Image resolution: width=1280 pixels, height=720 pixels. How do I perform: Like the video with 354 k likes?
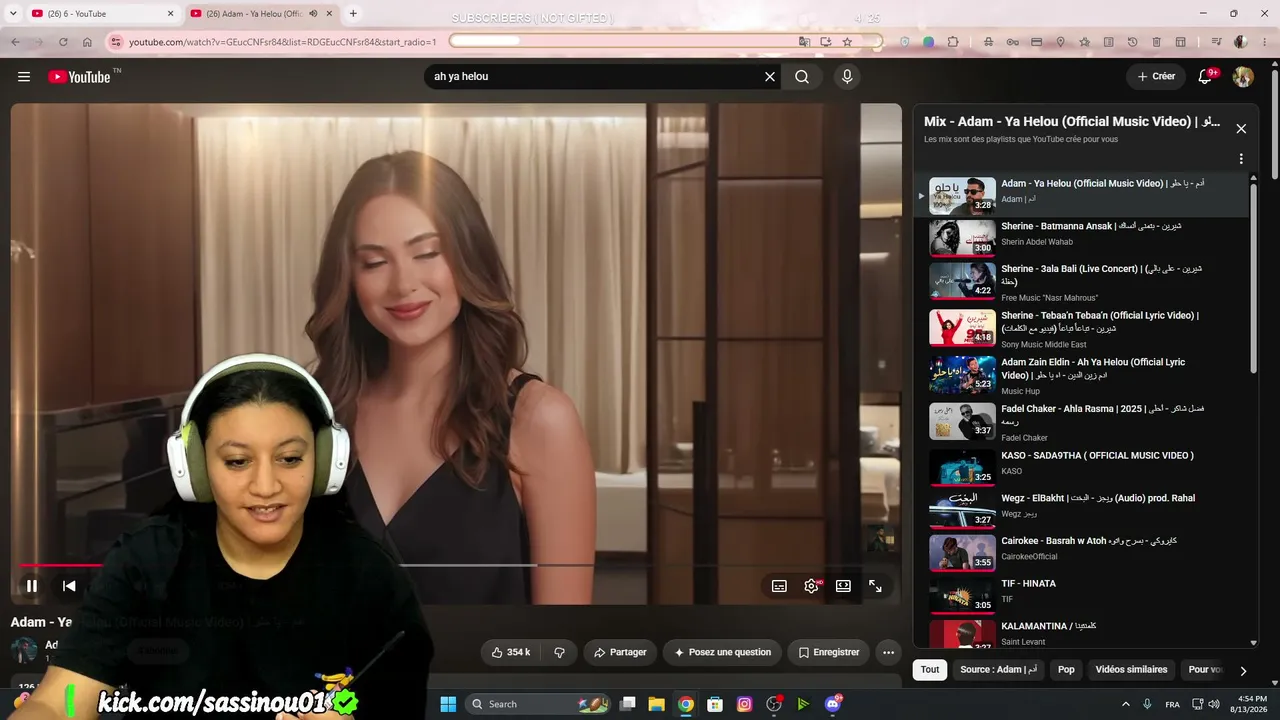pos(510,652)
